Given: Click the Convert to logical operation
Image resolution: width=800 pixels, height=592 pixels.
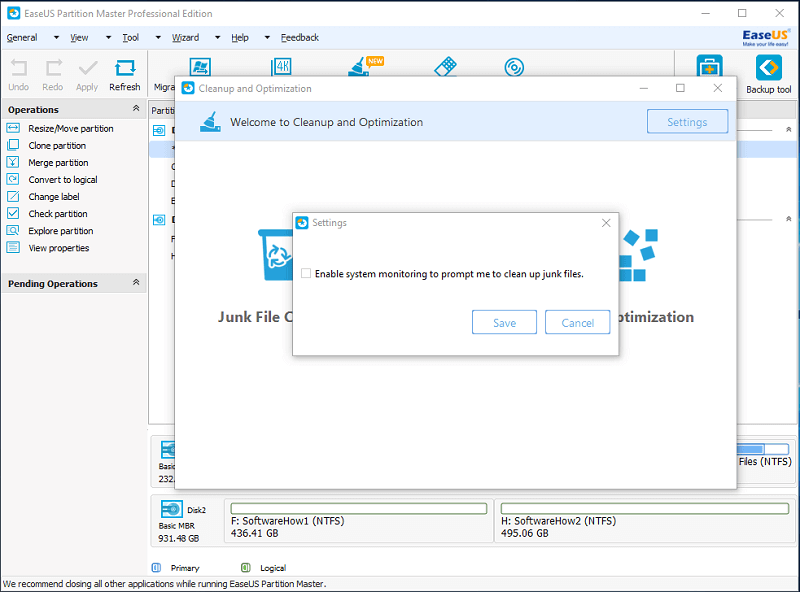Looking at the screenshot, I should tap(62, 180).
